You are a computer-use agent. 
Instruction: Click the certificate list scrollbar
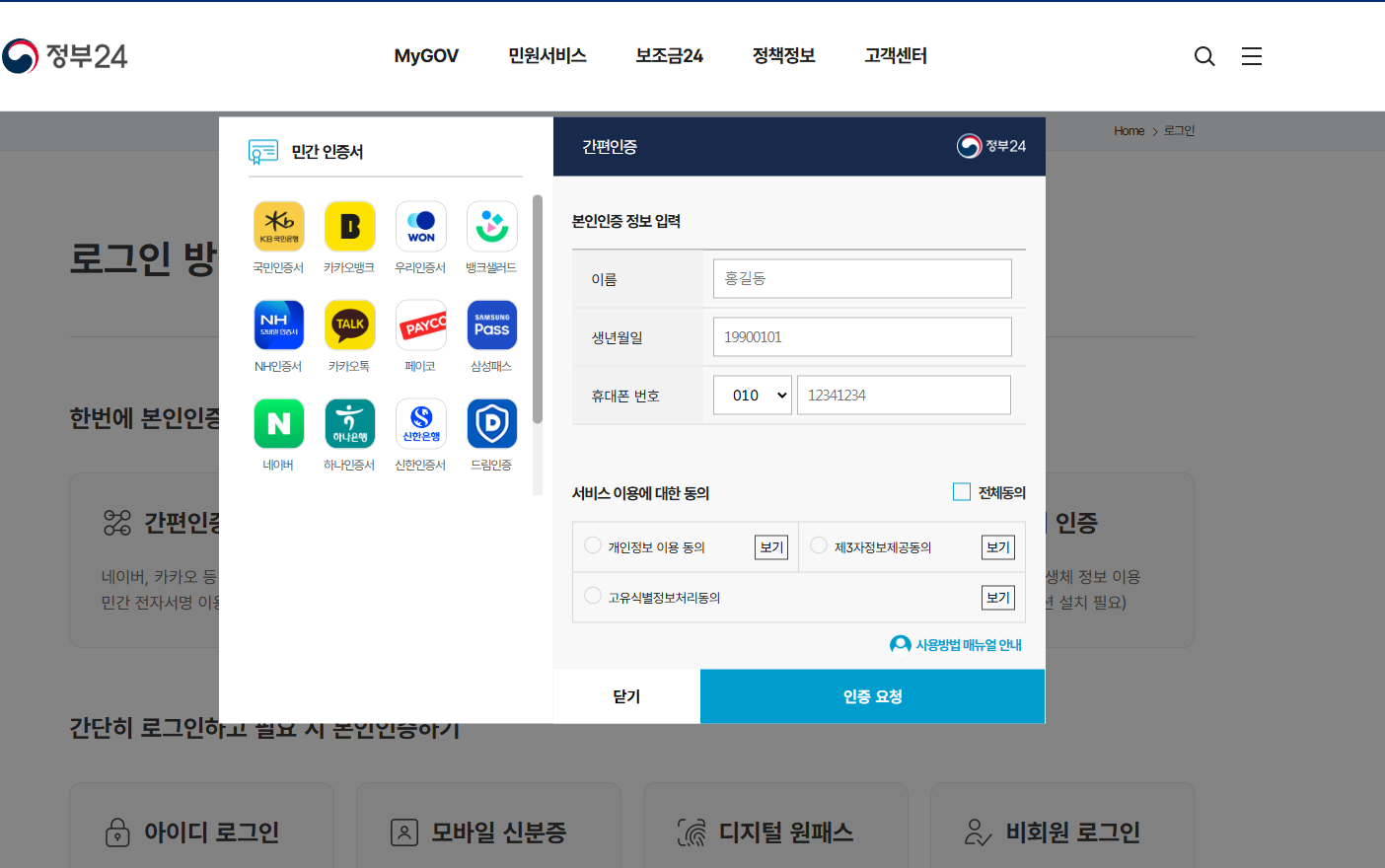pos(538,309)
